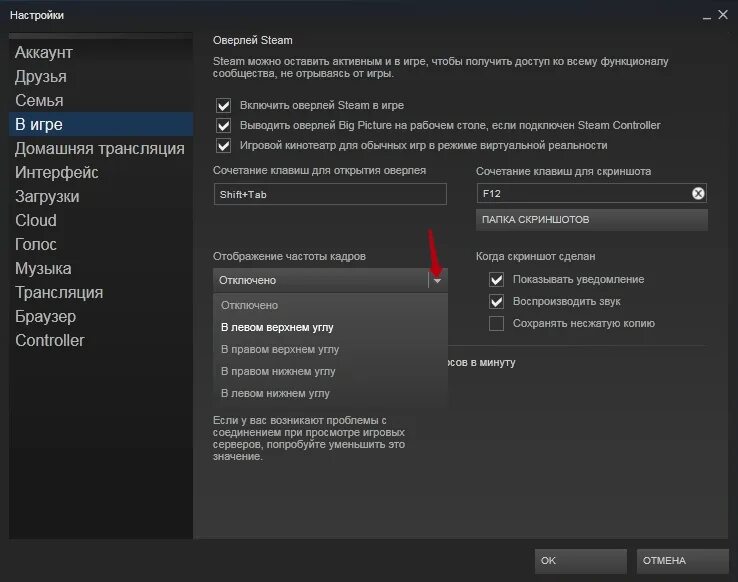Open the ПАПКА СКРИНШОТОВ button
738x582 pixels.
pyautogui.click(x=592, y=220)
